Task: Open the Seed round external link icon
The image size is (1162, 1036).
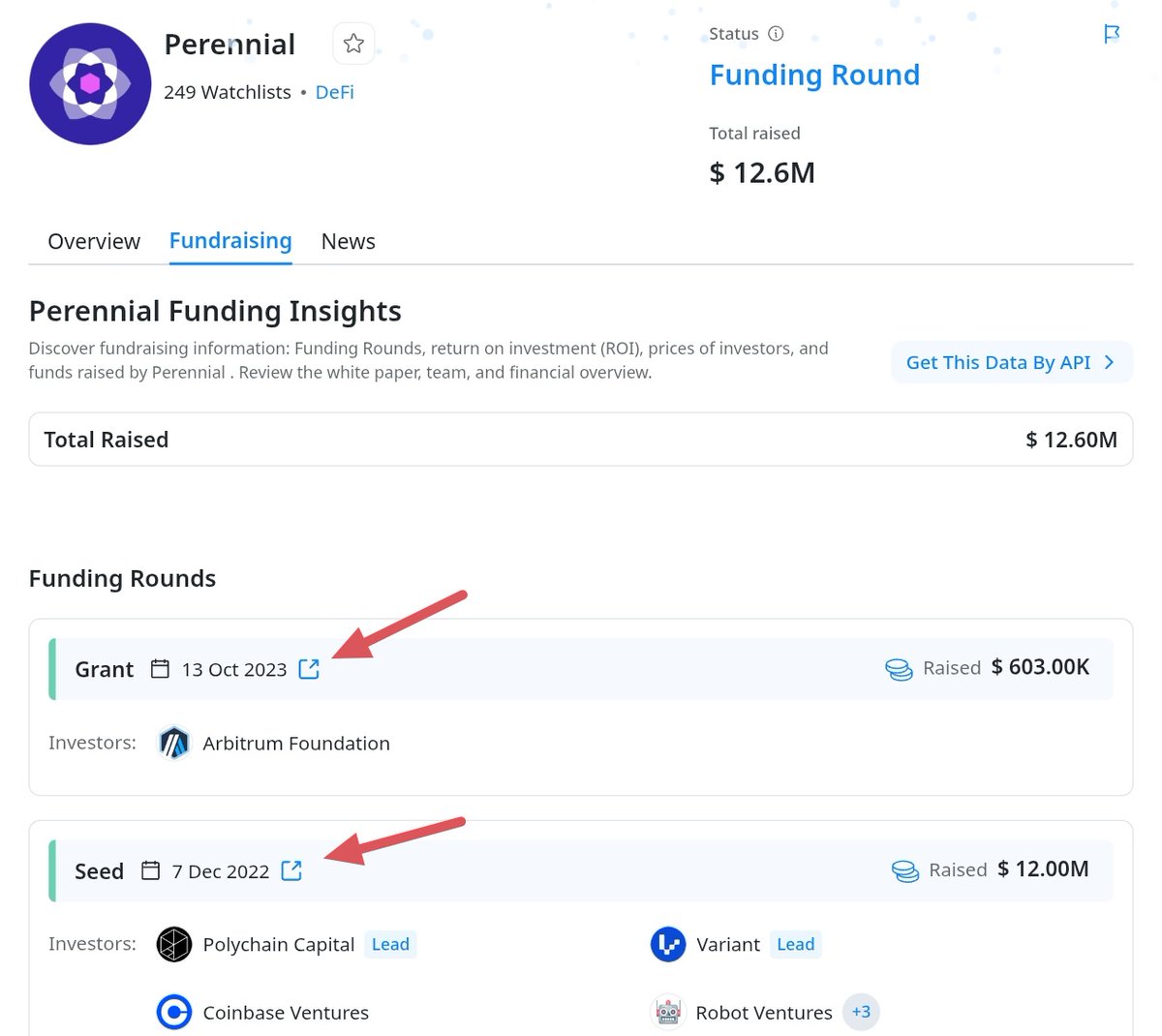Action: click(291, 870)
